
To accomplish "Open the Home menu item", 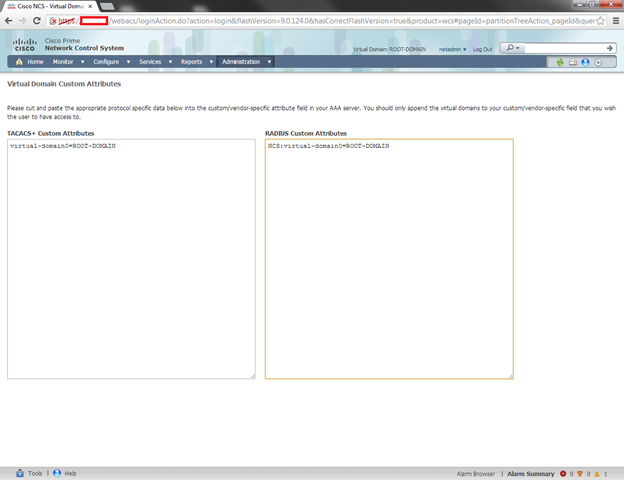I will point(35,62).
